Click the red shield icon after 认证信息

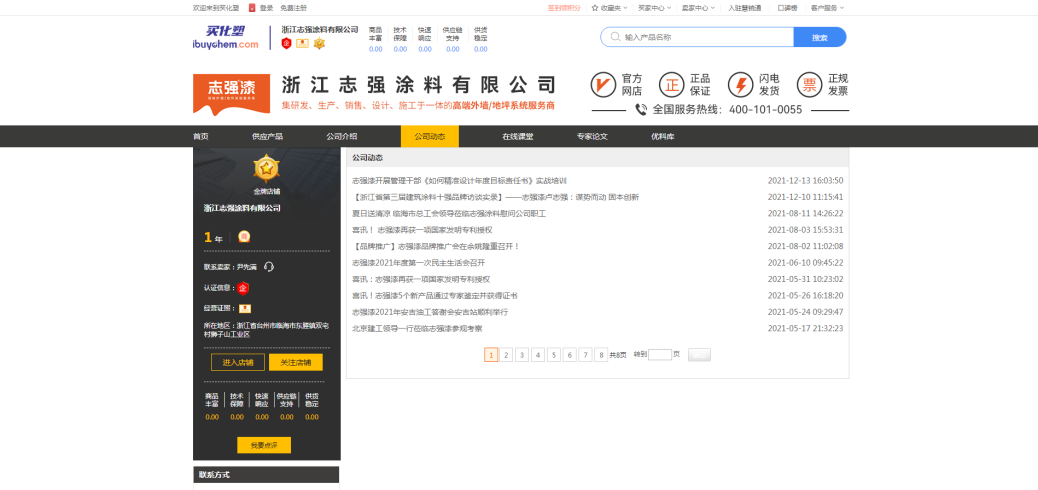tap(243, 287)
